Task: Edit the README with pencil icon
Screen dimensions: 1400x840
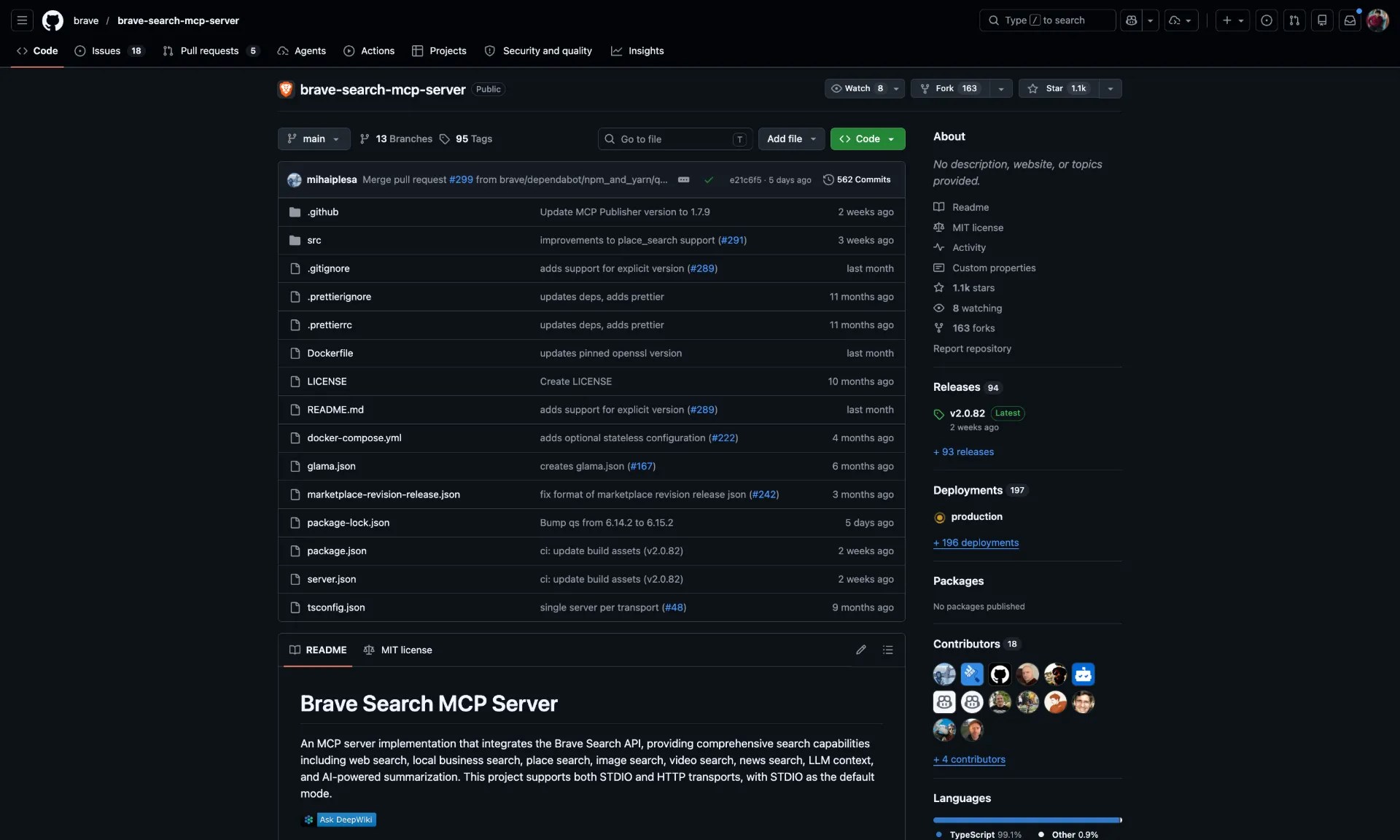Action: click(x=861, y=650)
